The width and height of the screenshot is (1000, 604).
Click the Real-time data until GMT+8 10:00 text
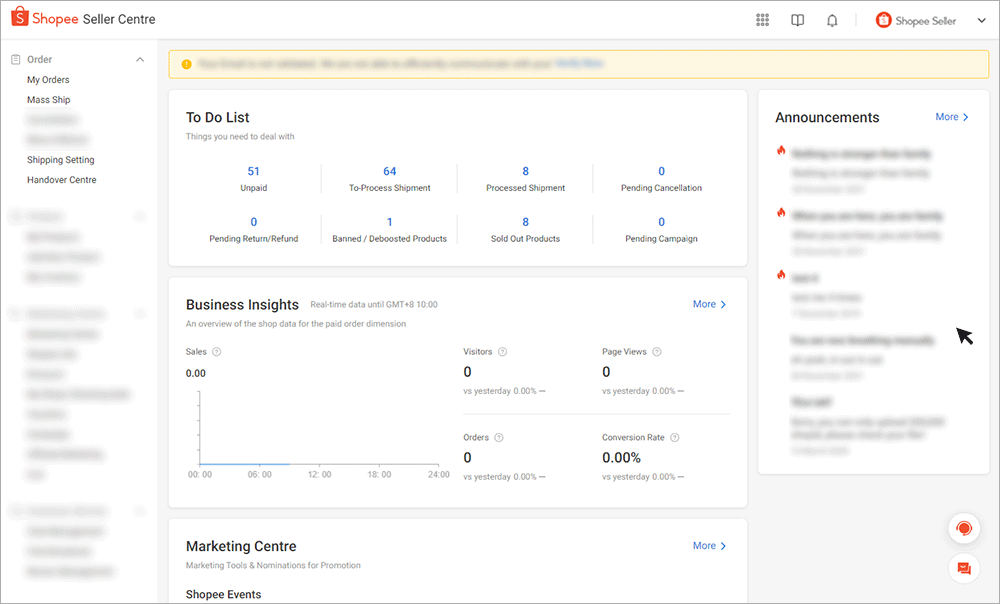point(374,305)
